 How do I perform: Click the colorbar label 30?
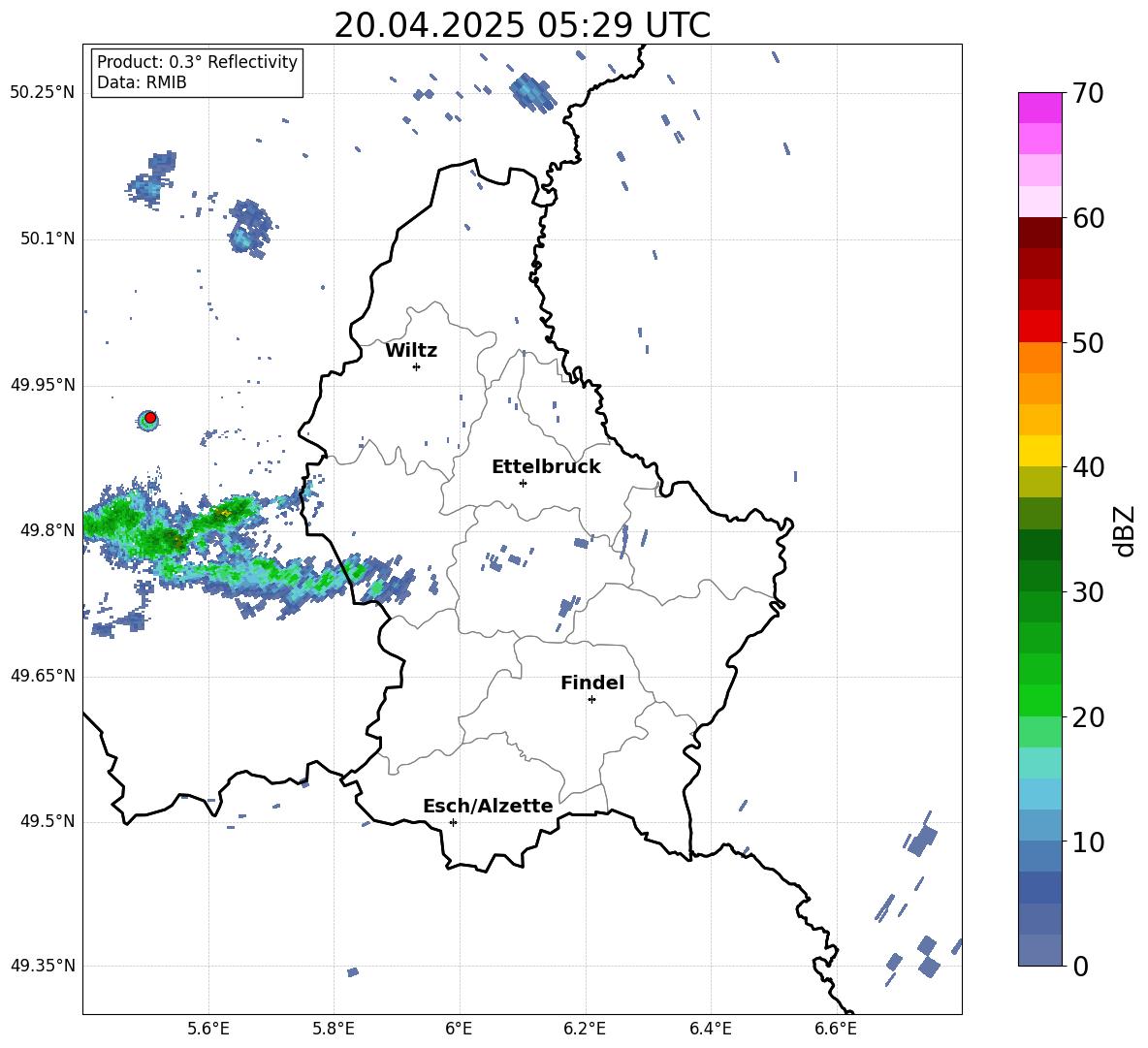point(1088,592)
